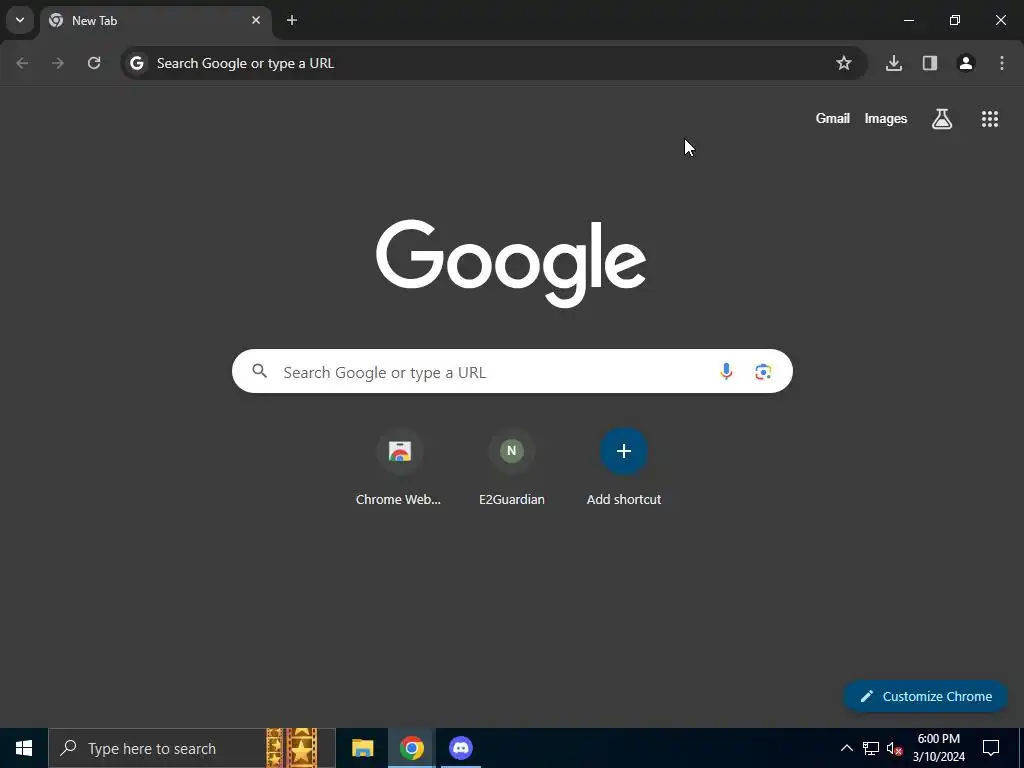Open the Gmail link

point(833,118)
